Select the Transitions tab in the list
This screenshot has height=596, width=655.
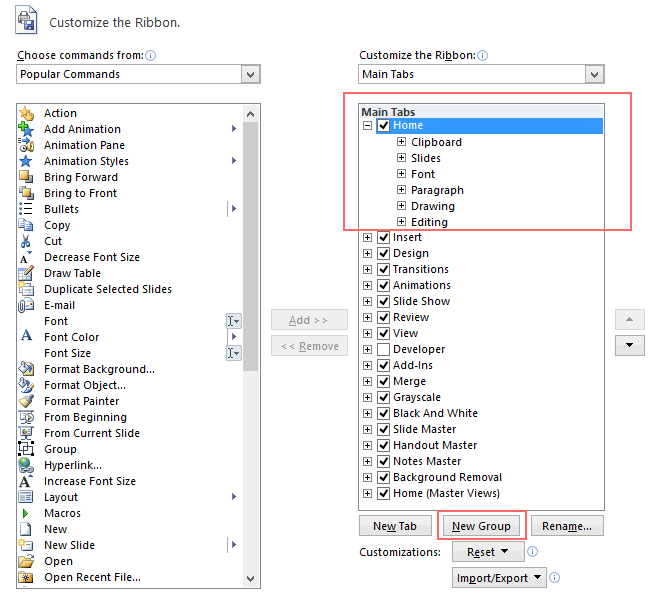tap(420, 269)
